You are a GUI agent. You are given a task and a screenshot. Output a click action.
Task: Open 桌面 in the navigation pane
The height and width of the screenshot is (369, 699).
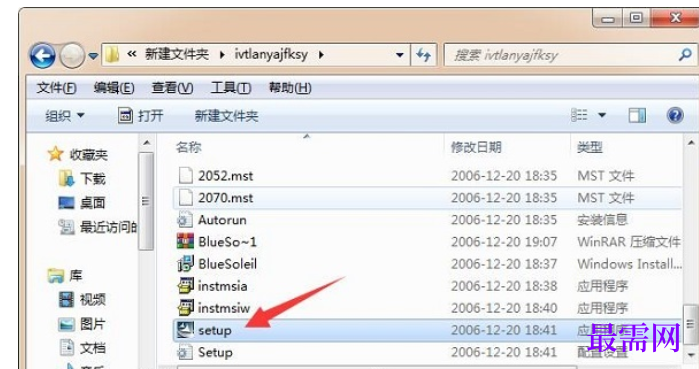[x=82, y=203]
